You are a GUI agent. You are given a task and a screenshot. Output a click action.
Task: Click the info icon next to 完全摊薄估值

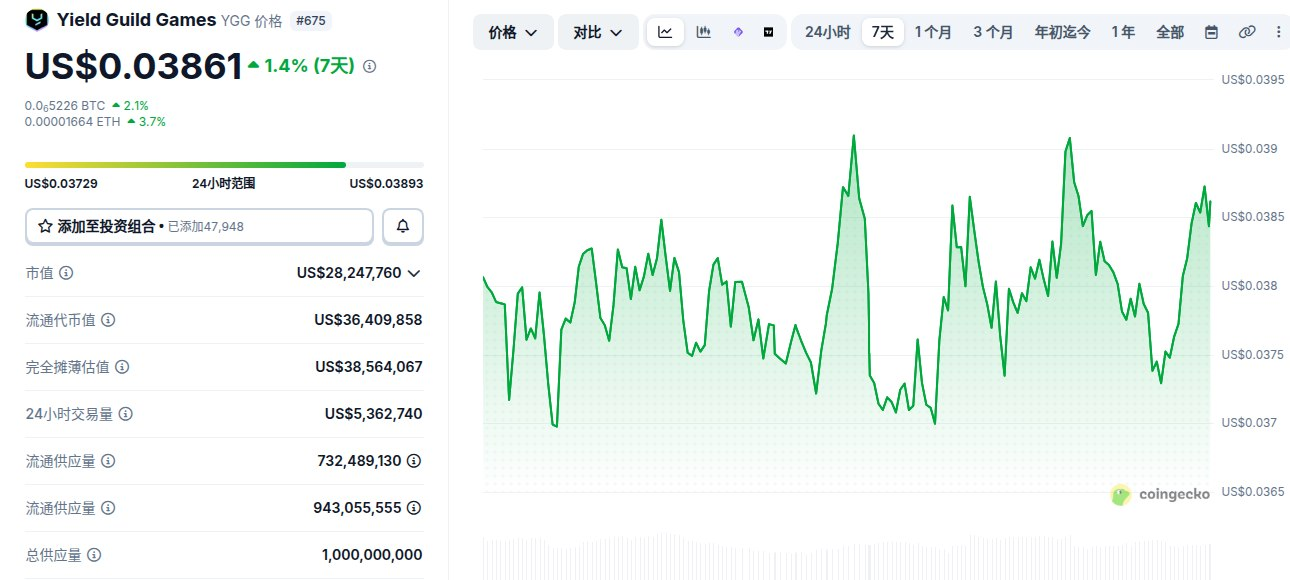[x=122, y=367]
